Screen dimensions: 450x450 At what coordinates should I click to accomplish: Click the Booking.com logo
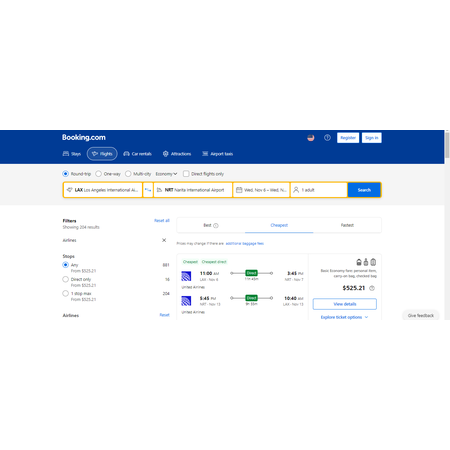(x=84, y=137)
